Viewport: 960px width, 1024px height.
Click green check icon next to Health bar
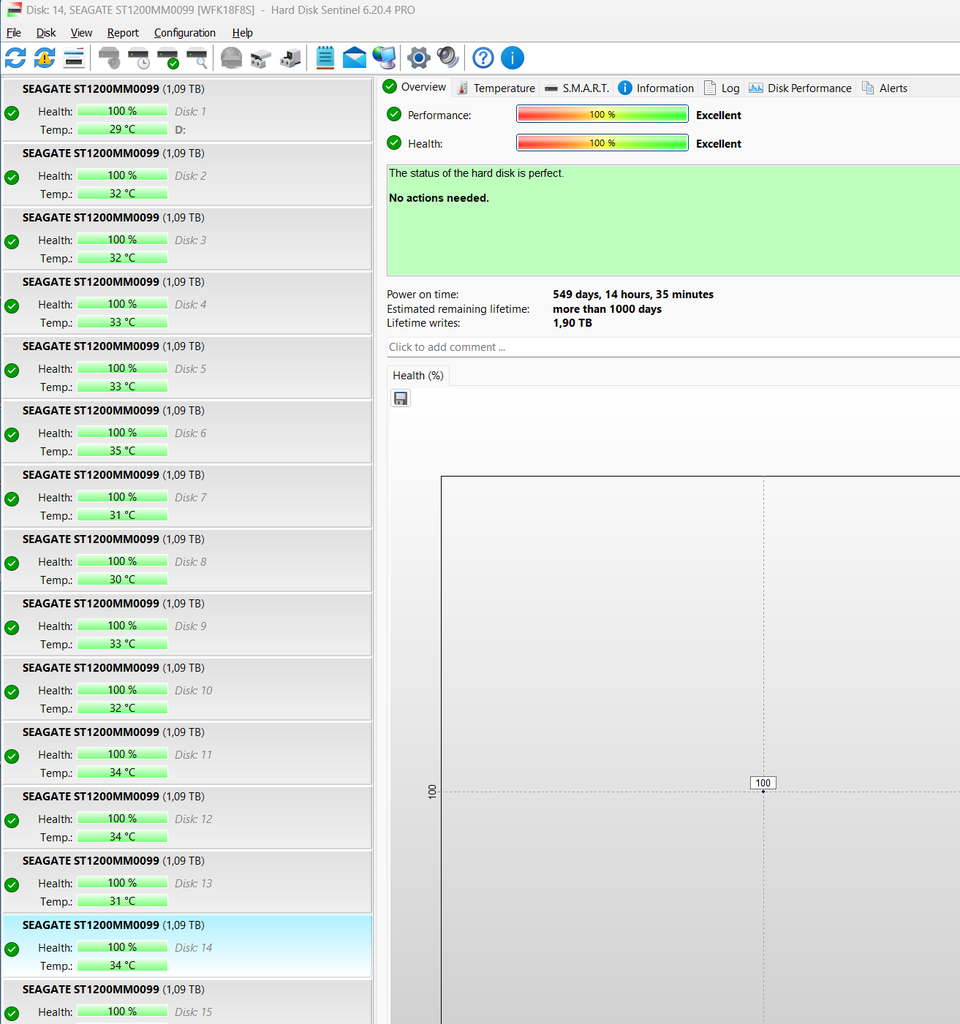pyautogui.click(x=394, y=142)
